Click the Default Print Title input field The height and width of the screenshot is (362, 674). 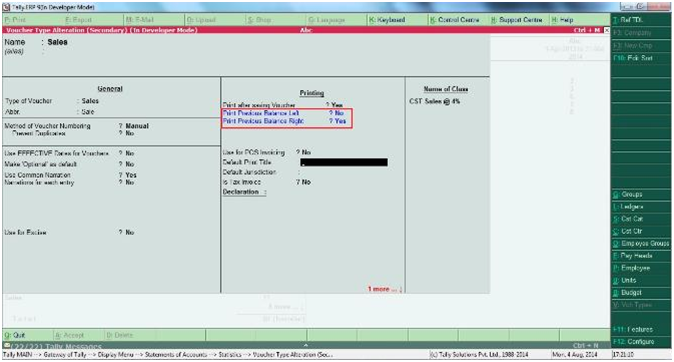coord(344,162)
